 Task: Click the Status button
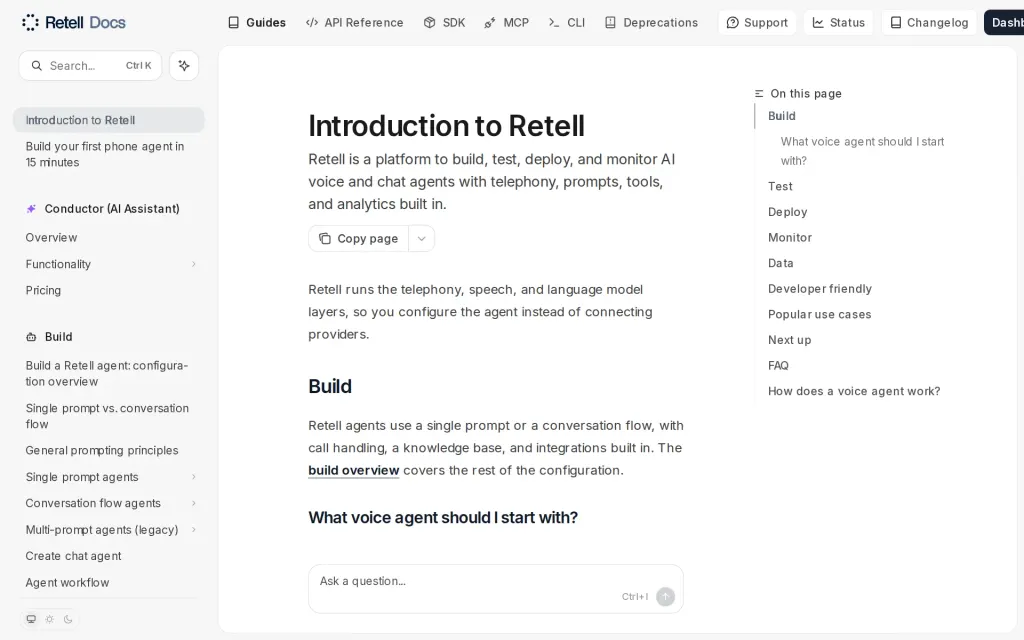(x=839, y=22)
